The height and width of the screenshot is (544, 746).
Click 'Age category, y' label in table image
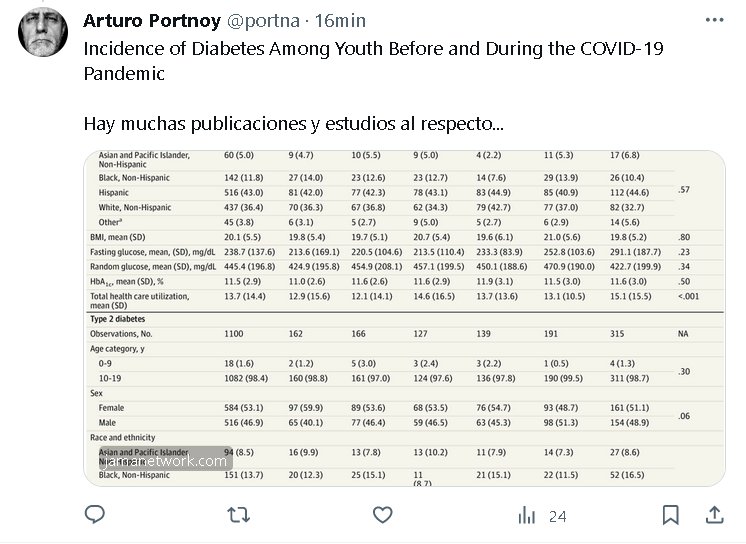point(120,351)
